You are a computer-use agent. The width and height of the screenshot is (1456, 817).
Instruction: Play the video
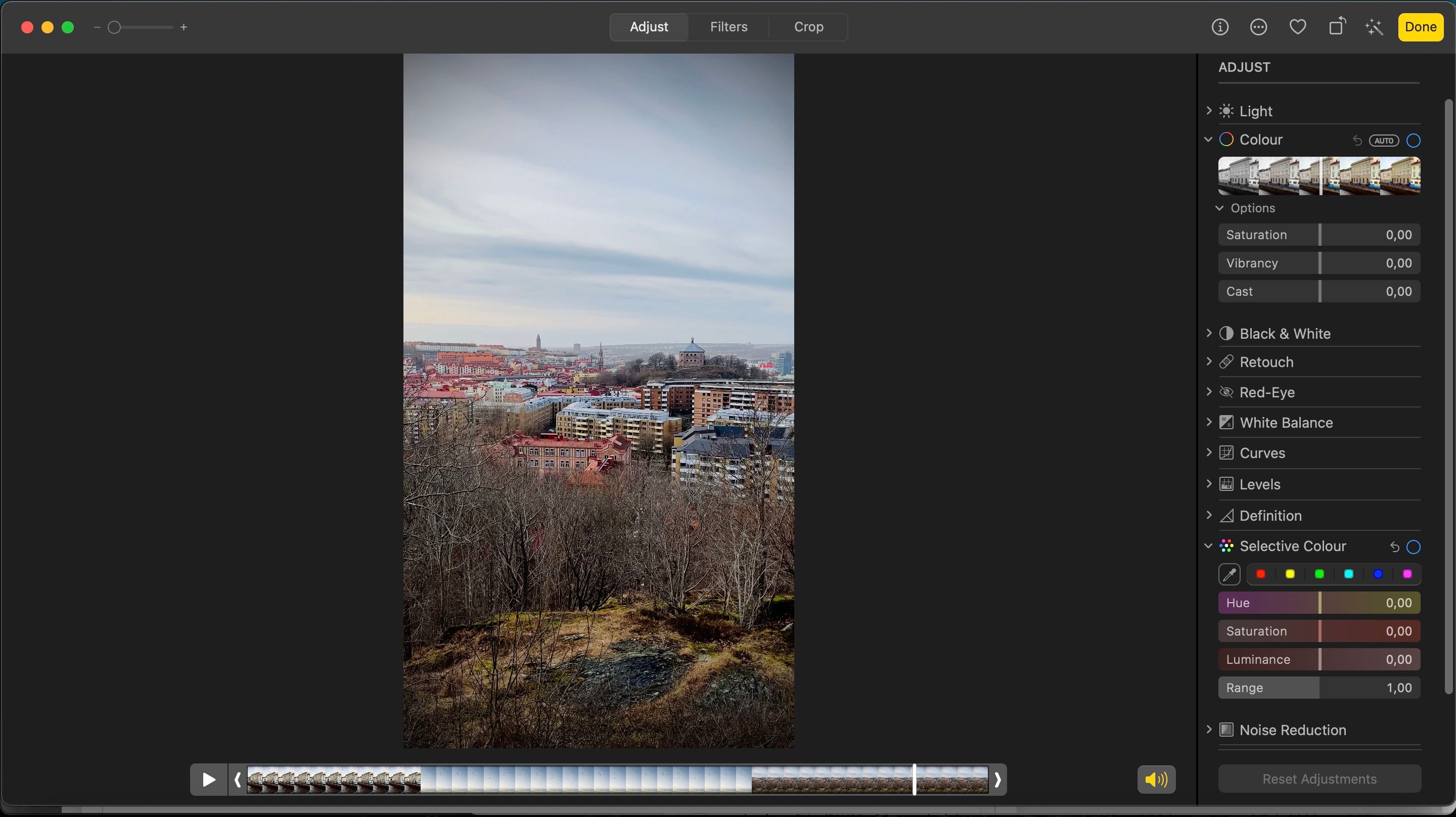point(209,780)
